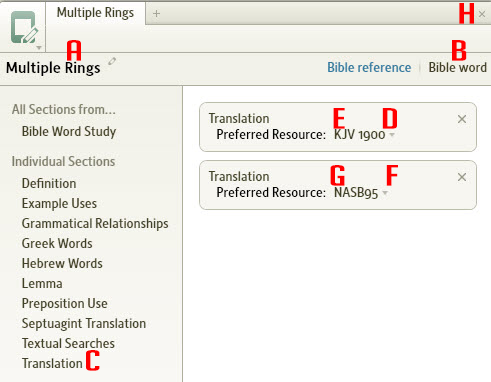
Task: Add the Lemma section
Action: coord(42,283)
